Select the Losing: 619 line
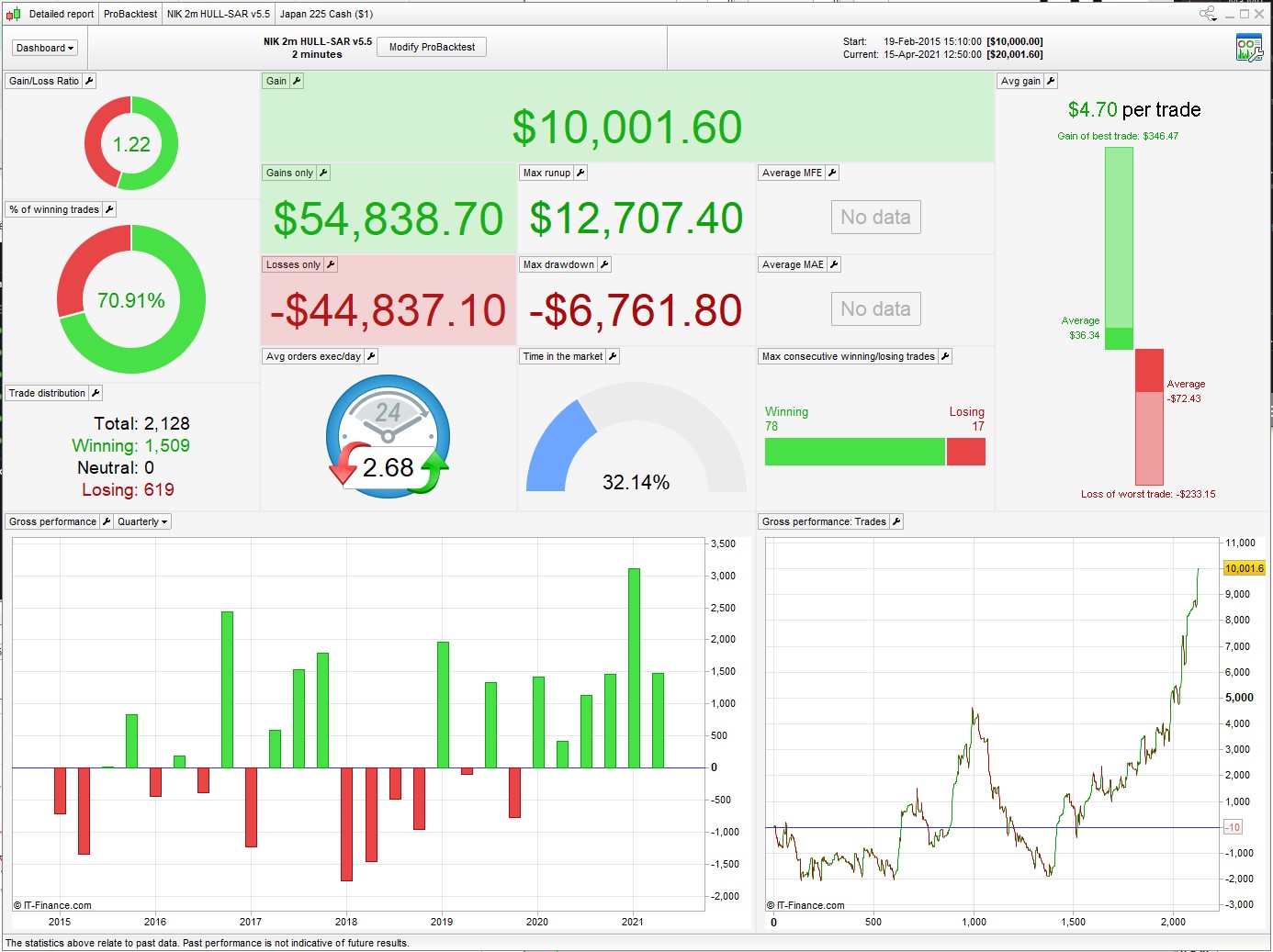This screenshot has height=952, width=1273. pos(128,489)
